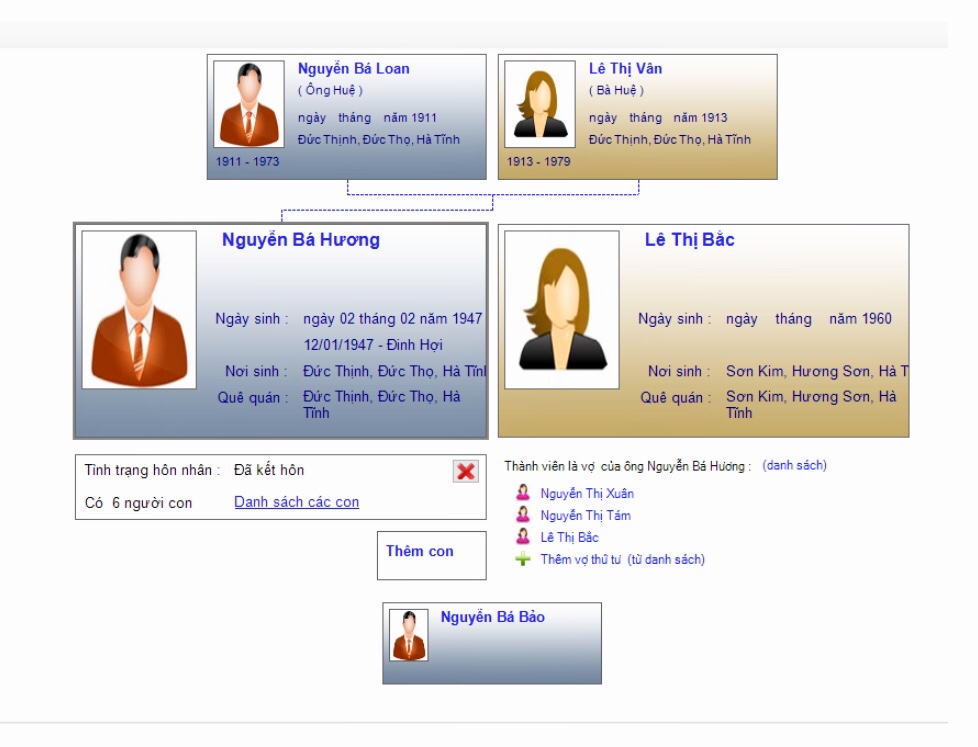Select Lê Thị Bắc in the wives list
978x747 pixels.
[x=569, y=537]
